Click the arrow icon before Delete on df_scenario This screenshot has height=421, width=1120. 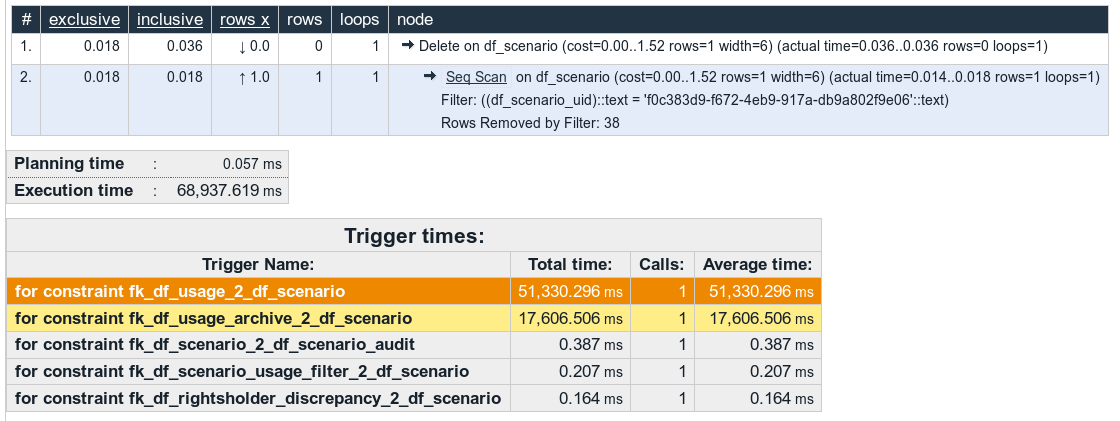(x=408, y=46)
